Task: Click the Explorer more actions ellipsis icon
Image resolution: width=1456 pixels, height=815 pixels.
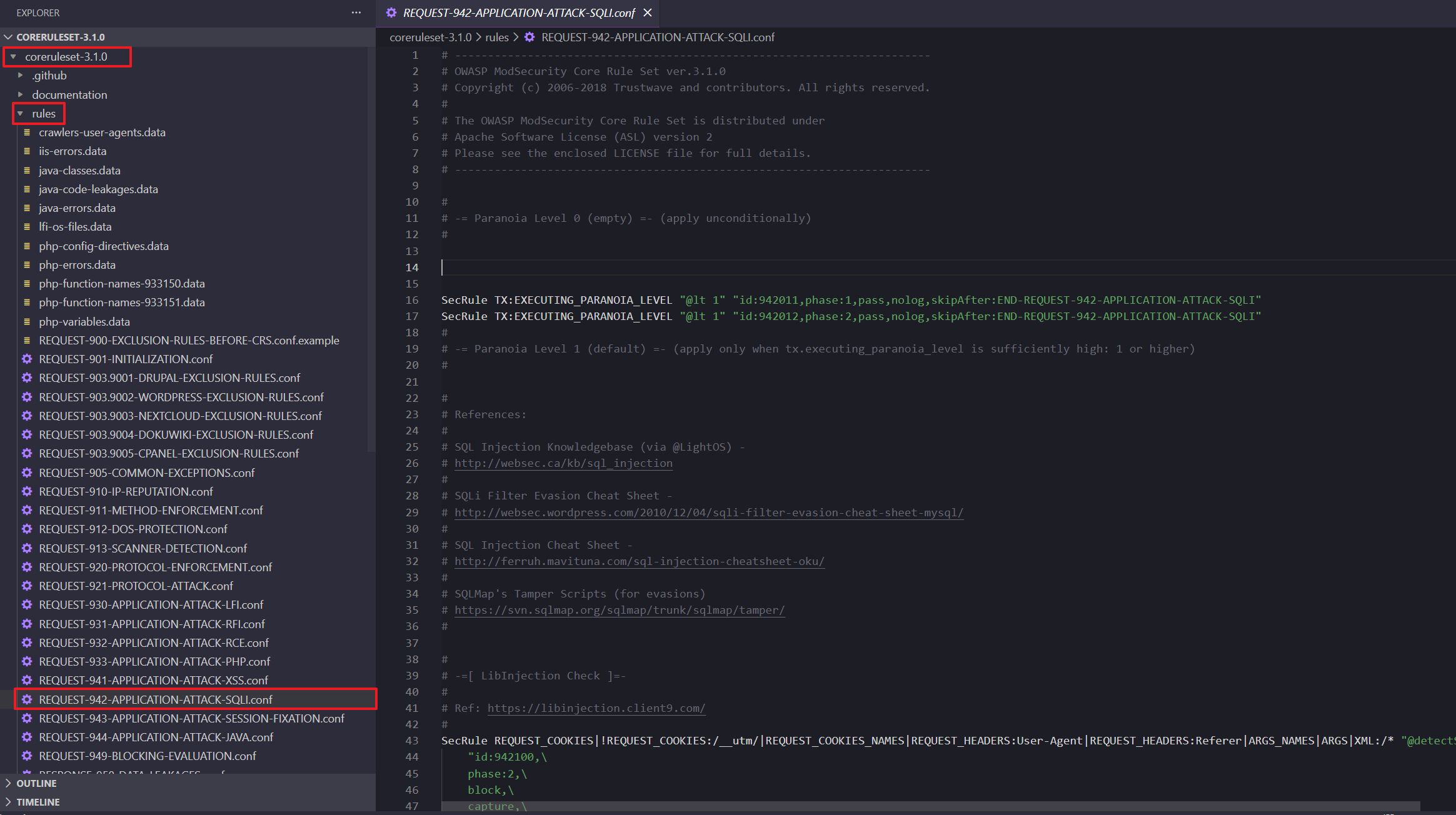Action: 356,12
